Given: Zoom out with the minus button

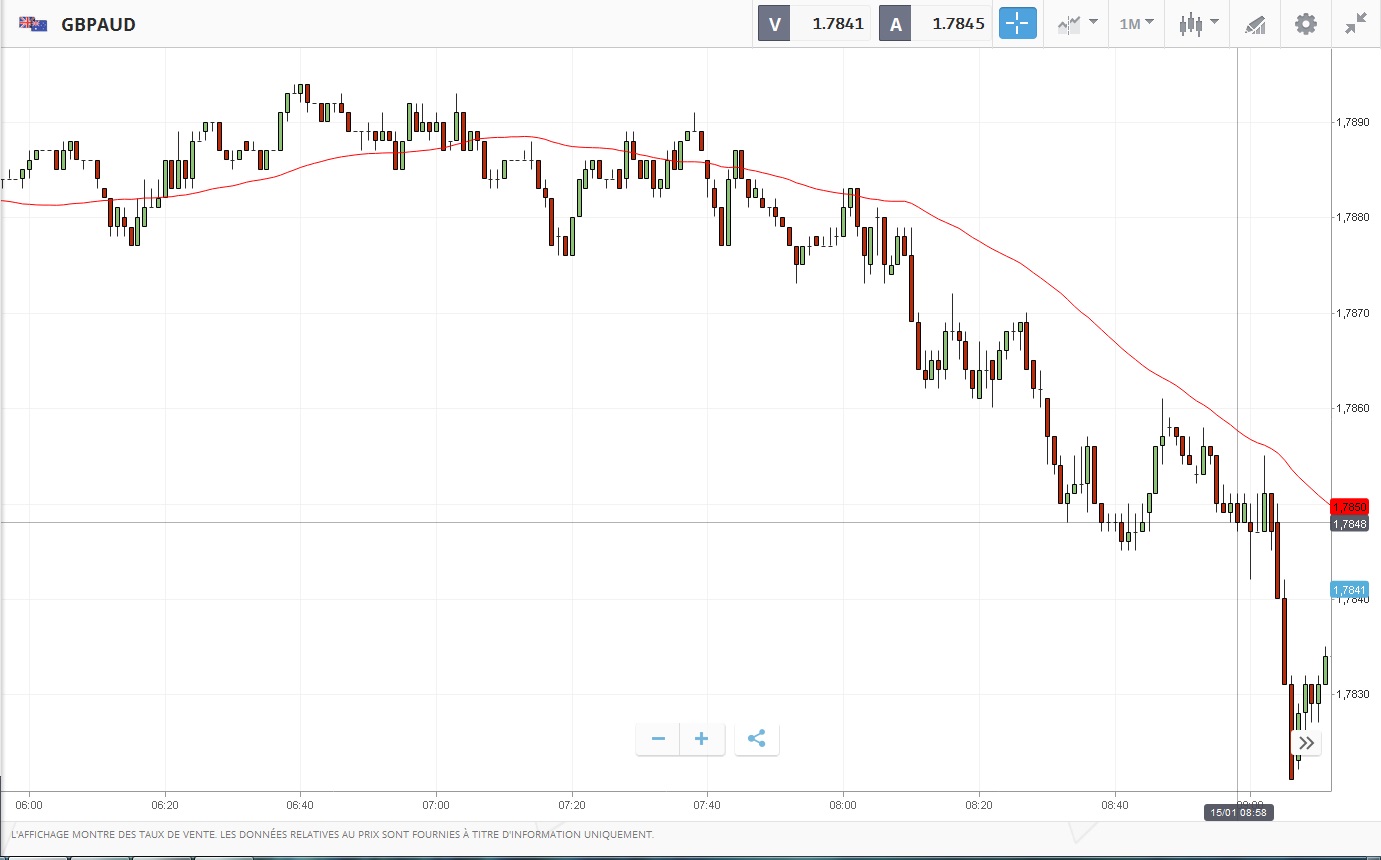Looking at the screenshot, I should (x=658, y=739).
